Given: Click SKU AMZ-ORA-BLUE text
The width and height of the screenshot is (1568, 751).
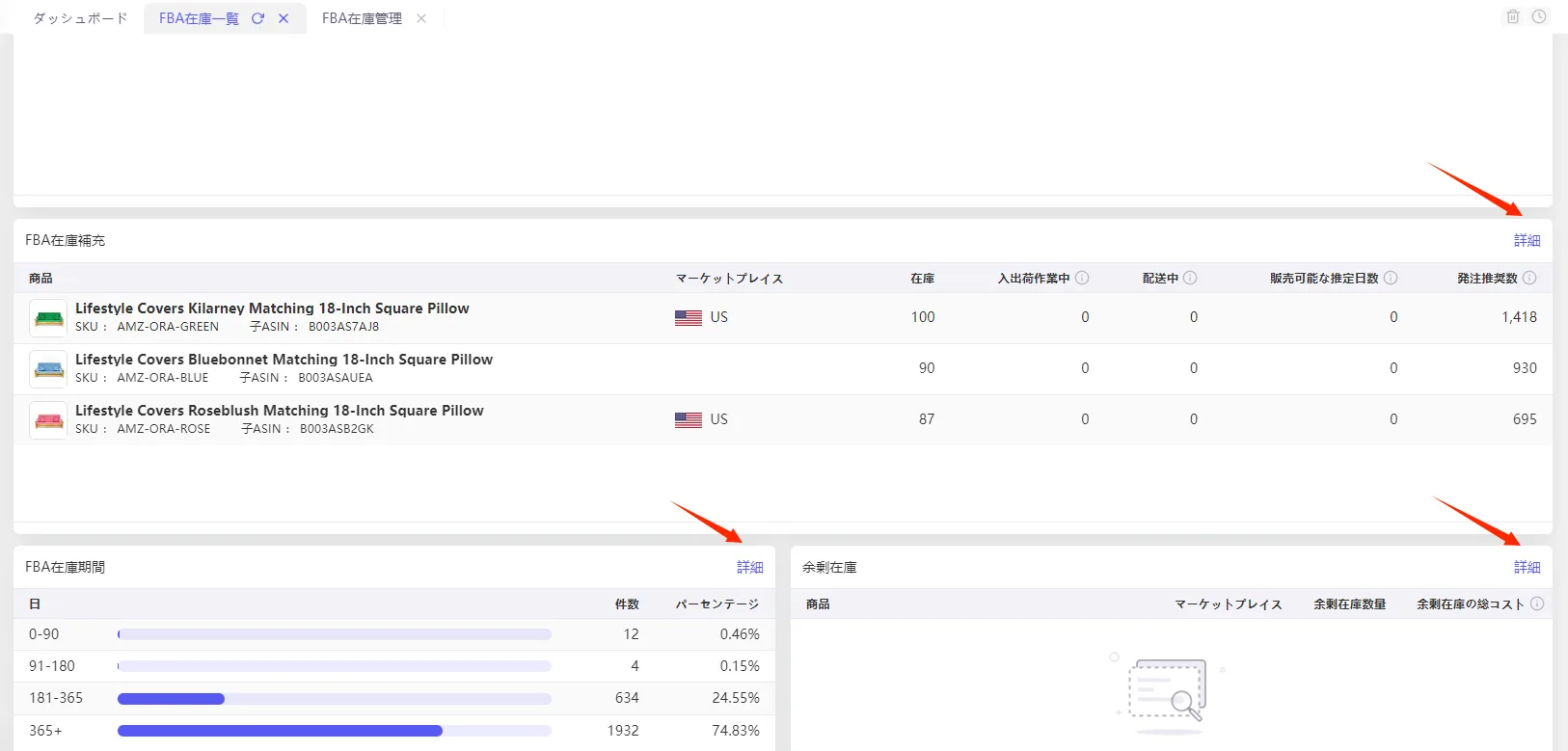Looking at the screenshot, I should 163,378.
